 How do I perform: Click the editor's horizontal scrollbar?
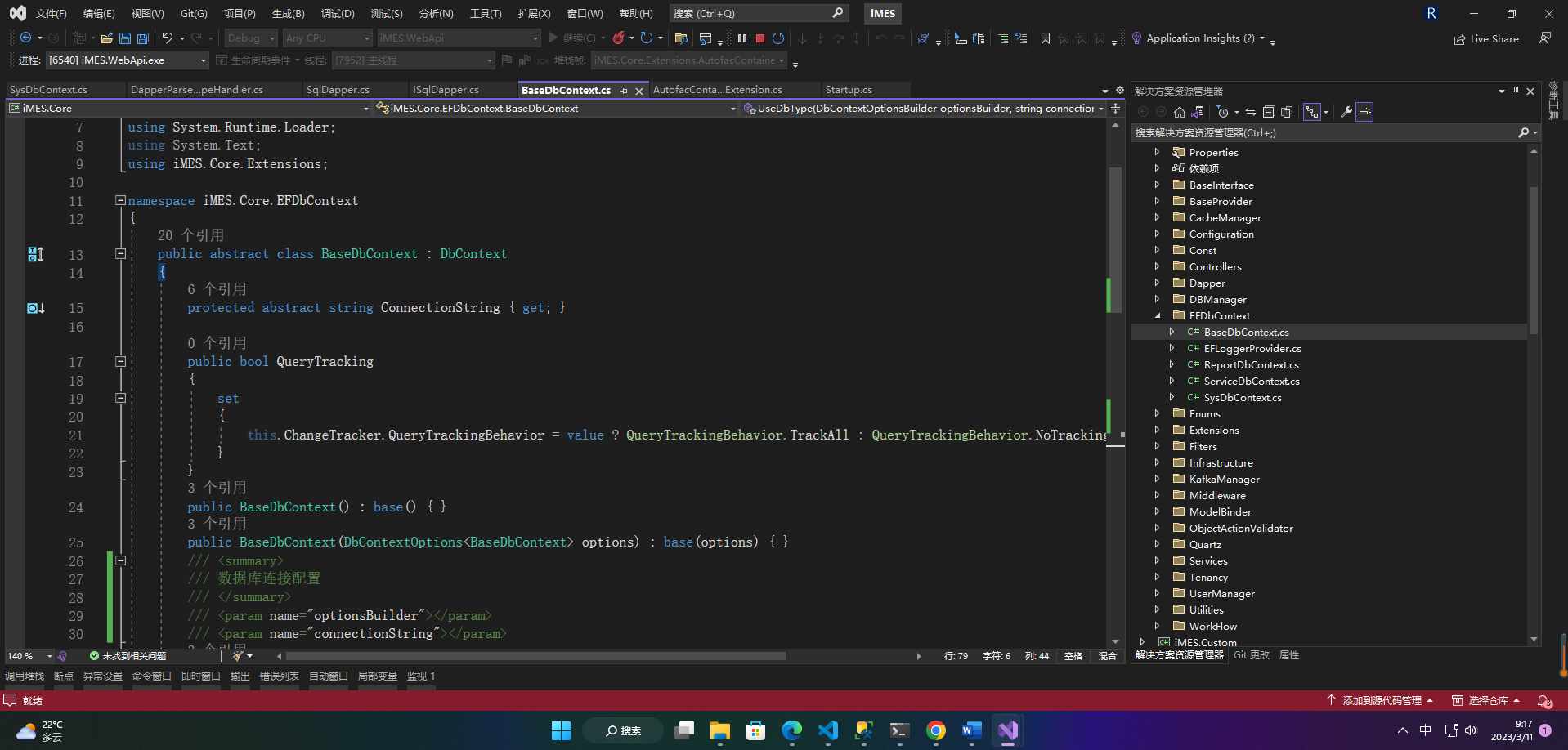pos(535,656)
